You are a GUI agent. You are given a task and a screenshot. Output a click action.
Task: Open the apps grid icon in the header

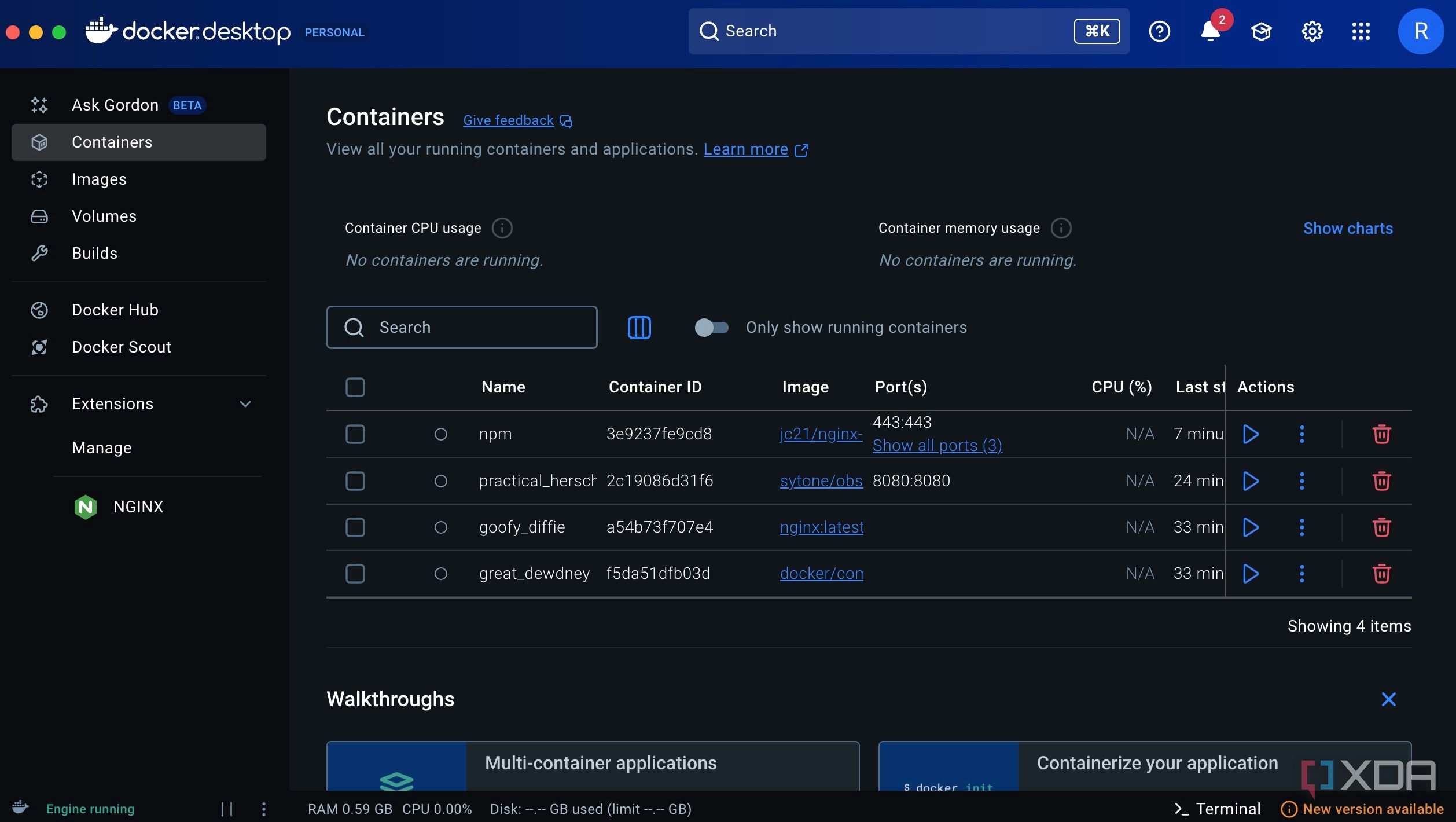click(x=1361, y=31)
